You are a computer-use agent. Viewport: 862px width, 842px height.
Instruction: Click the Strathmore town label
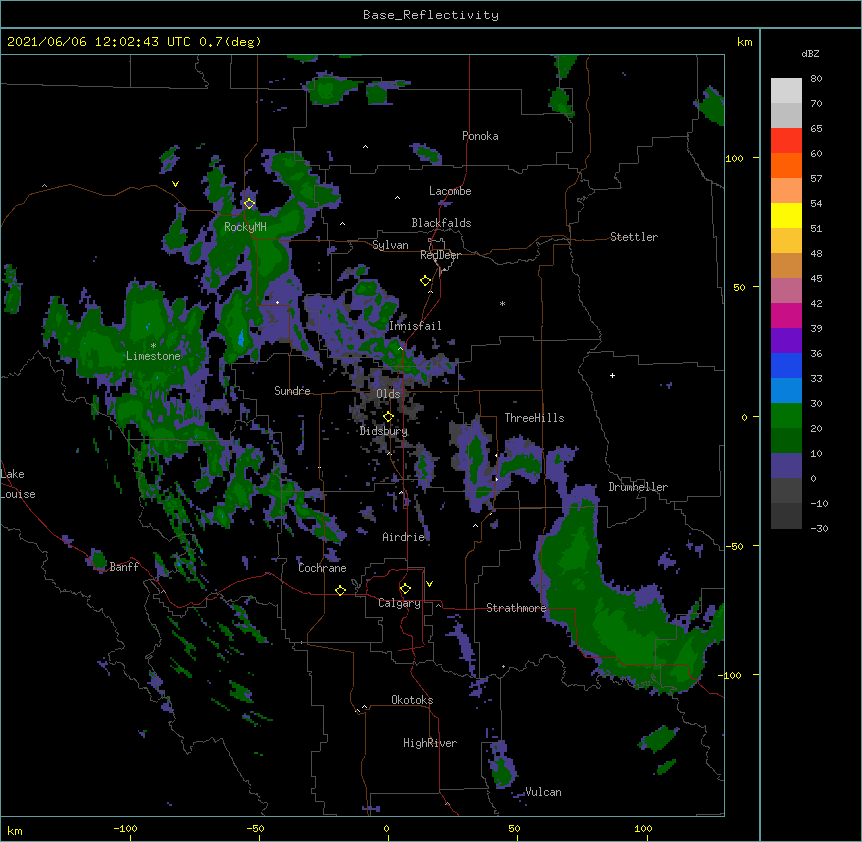(x=516, y=608)
